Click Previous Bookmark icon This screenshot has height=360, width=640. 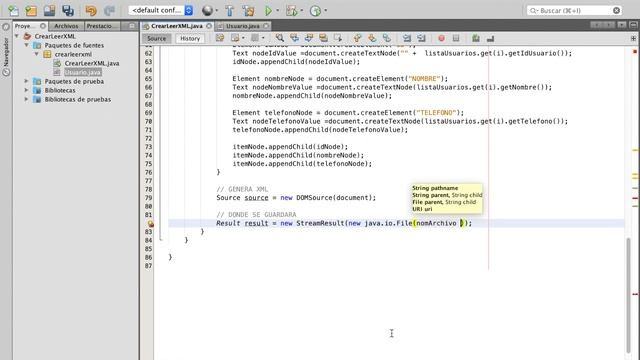(x=358, y=38)
